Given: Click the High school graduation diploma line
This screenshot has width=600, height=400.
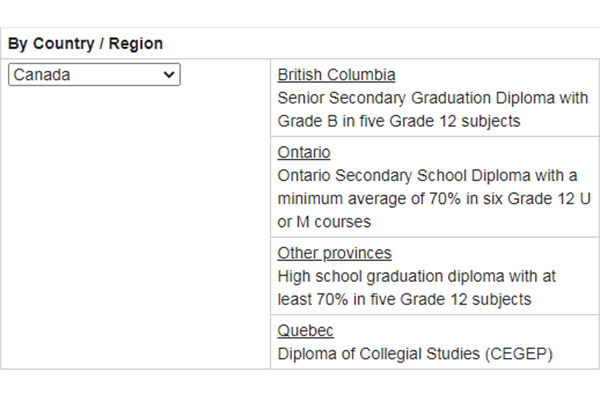Looking at the screenshot, I should [416, 276].
